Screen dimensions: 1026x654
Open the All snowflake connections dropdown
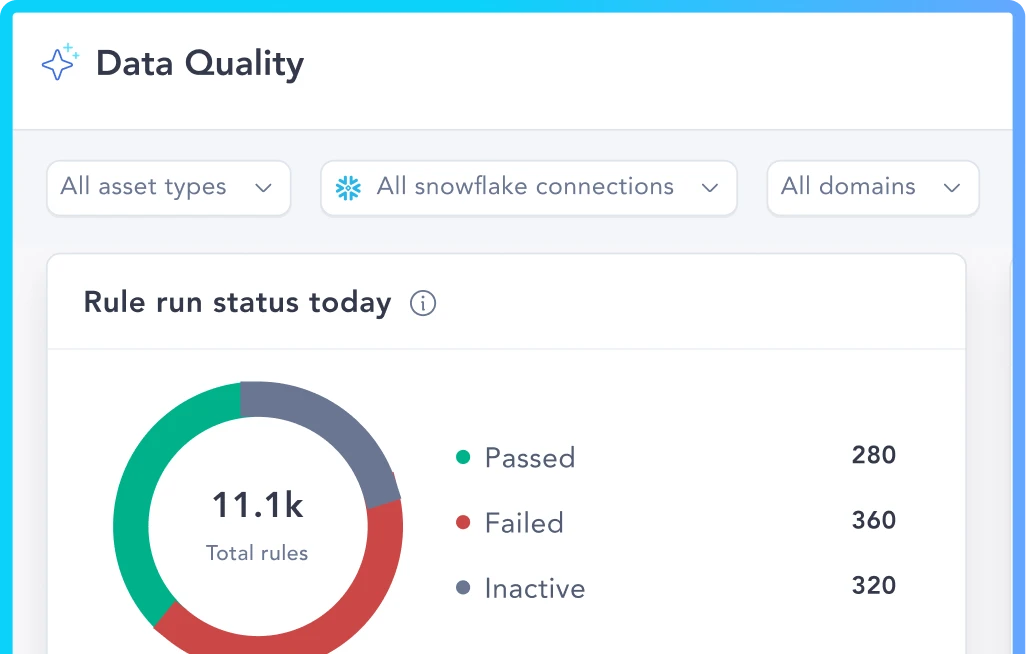coord(528,188)
